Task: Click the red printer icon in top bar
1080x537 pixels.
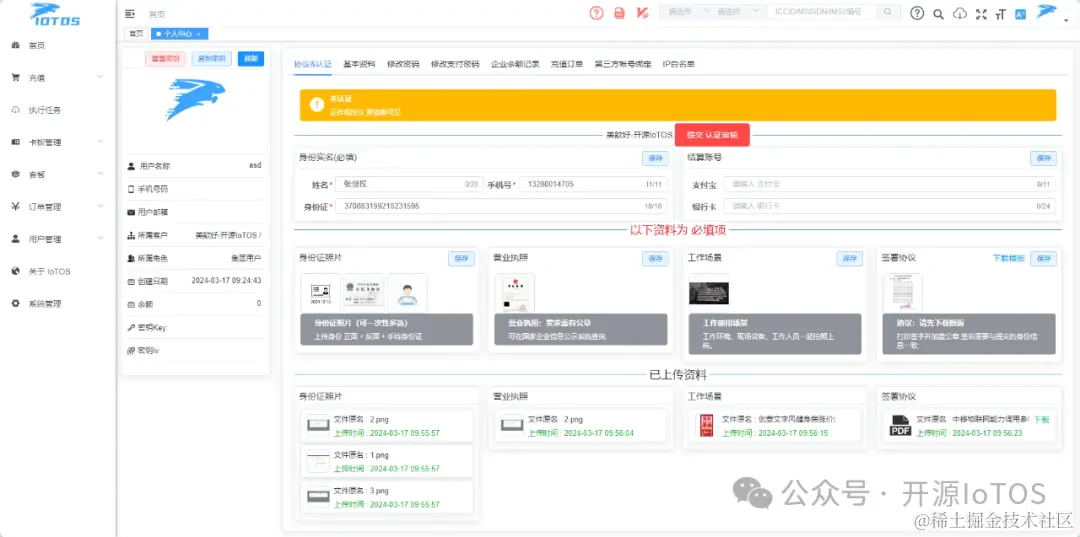Action: coord(619,12)
